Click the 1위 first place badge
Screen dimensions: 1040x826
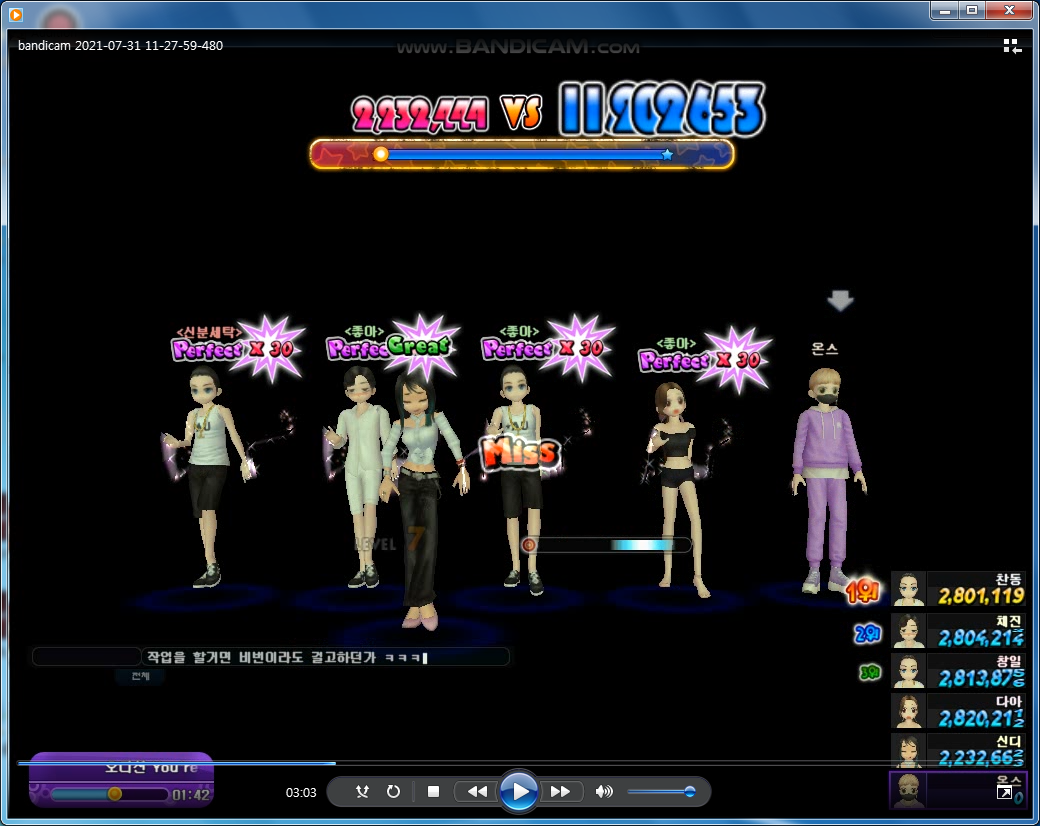(862, 590)
